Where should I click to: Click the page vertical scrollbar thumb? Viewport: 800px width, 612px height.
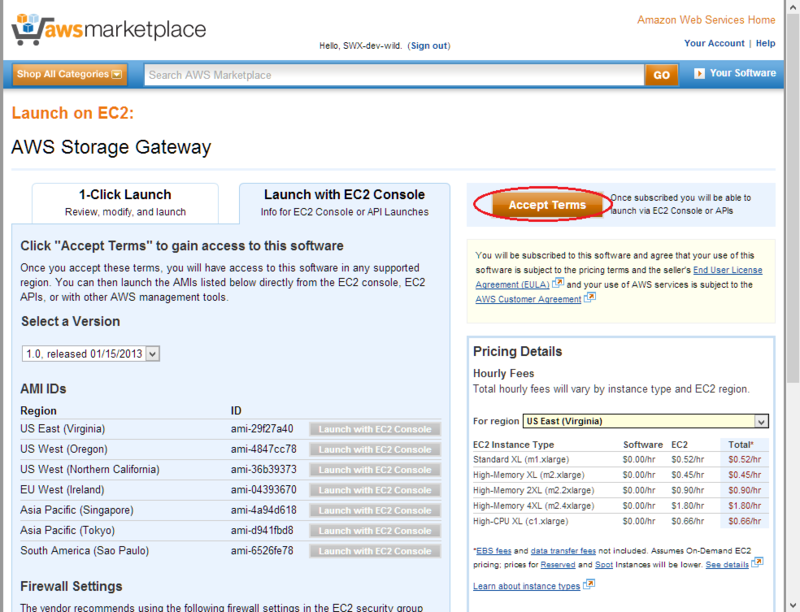pos(792,199)
